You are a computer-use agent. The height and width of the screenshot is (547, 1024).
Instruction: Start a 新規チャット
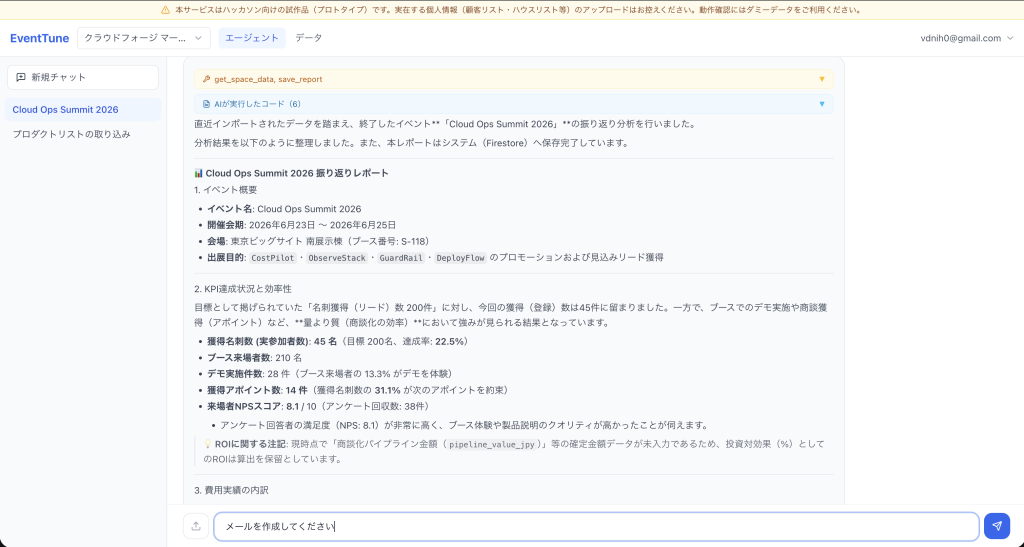(x=83, y=77)
